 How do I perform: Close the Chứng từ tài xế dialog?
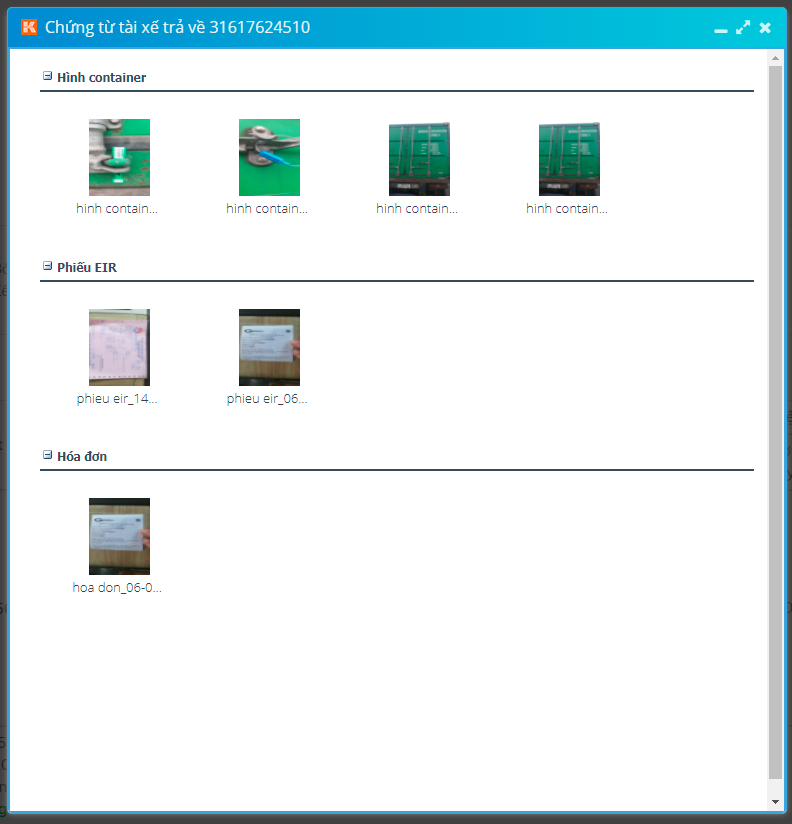(x=765, y=28)
